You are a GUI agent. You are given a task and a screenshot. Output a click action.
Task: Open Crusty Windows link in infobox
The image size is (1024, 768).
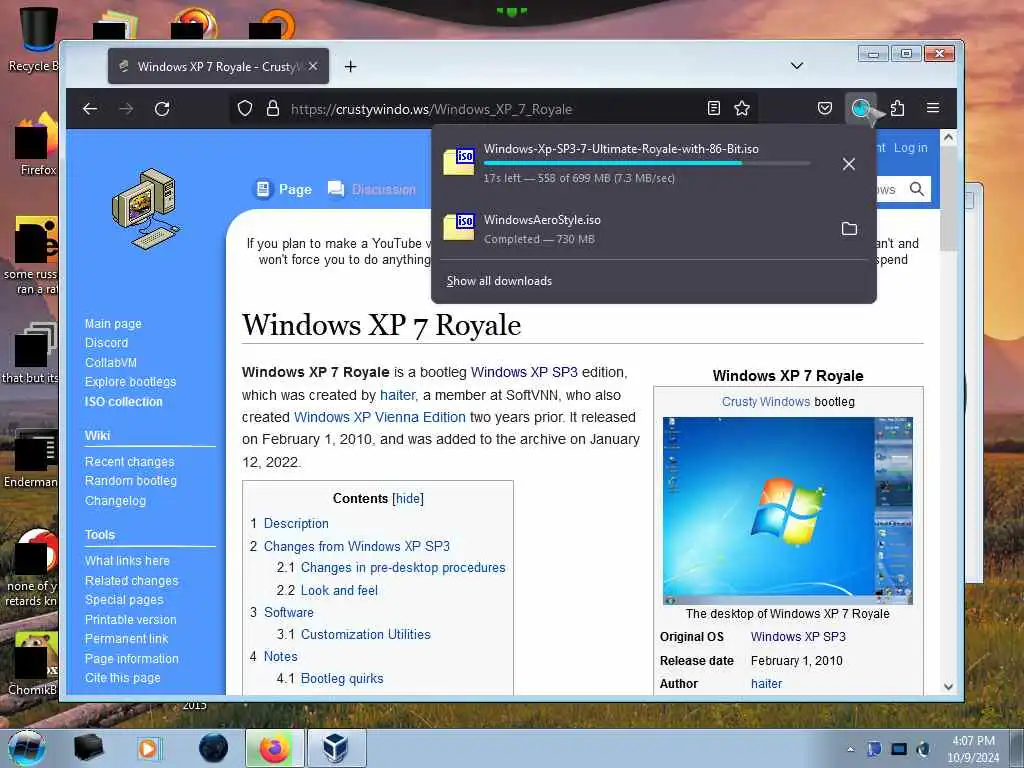[x=765, y=402]
